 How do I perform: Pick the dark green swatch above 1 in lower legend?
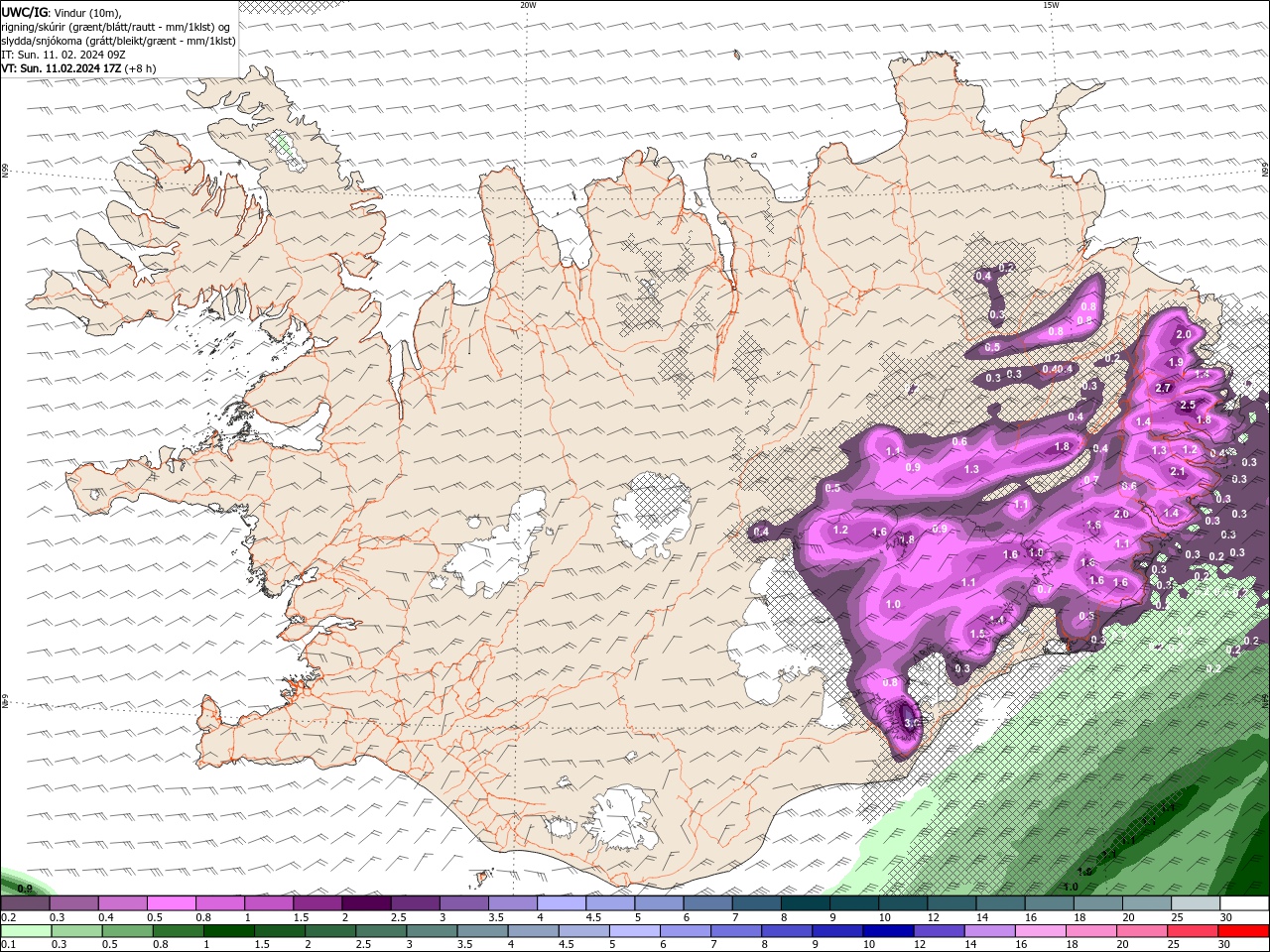click(230, 931)
